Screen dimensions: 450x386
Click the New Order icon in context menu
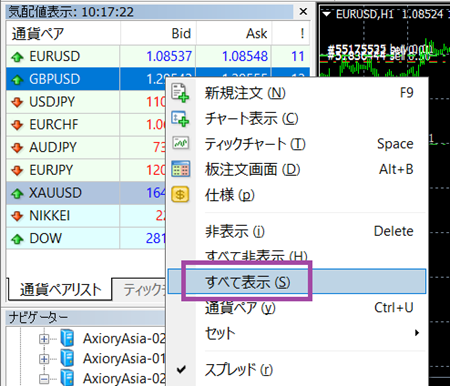180,93
